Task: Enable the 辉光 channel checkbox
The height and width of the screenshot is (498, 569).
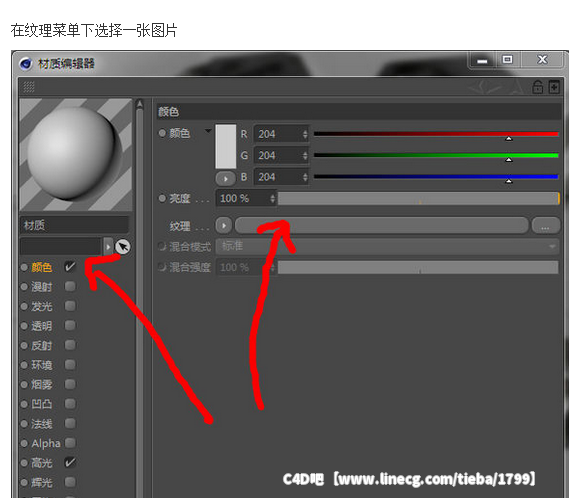Action: click(x=70, y=482)
